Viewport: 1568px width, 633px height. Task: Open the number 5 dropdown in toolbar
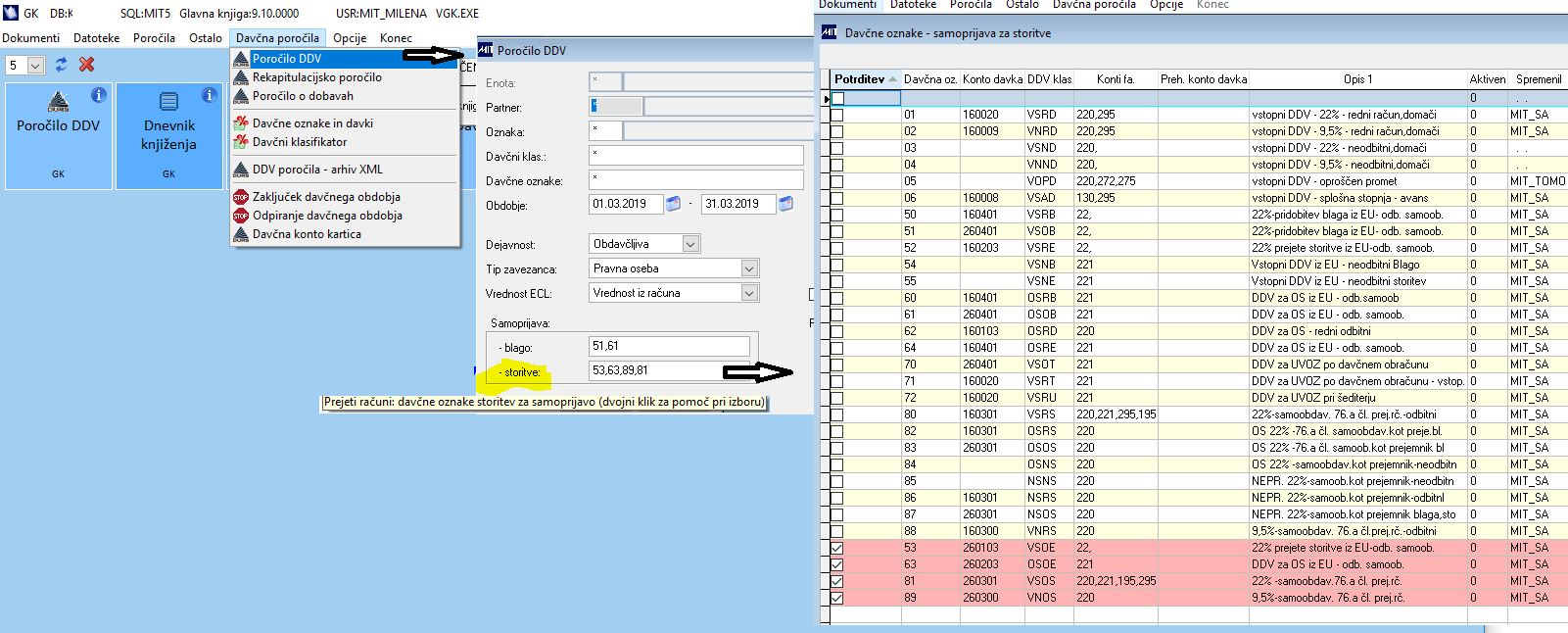click(x=36, y=66)
